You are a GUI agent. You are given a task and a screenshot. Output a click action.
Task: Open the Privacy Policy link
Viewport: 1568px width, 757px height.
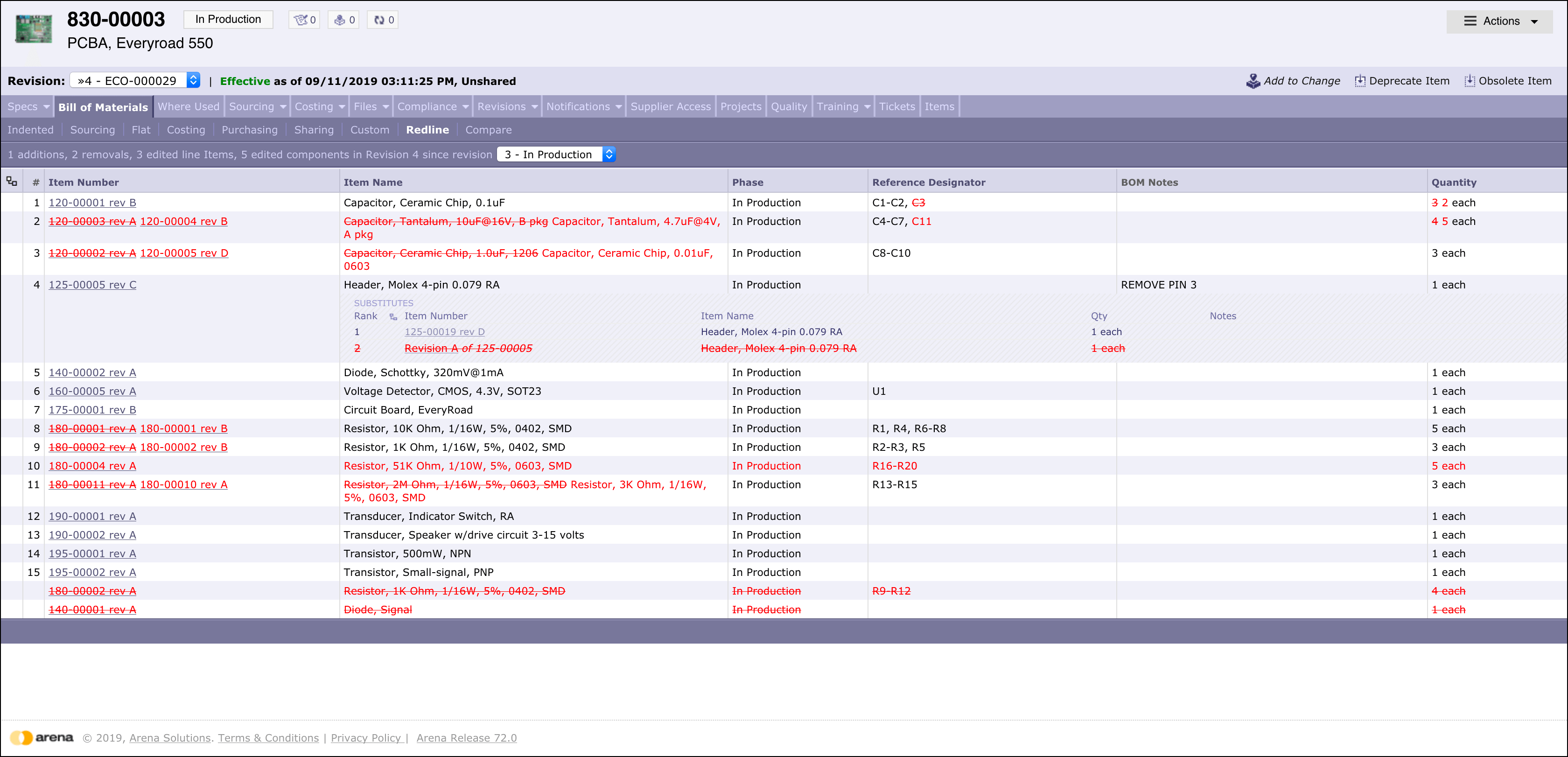click(366, 738)
